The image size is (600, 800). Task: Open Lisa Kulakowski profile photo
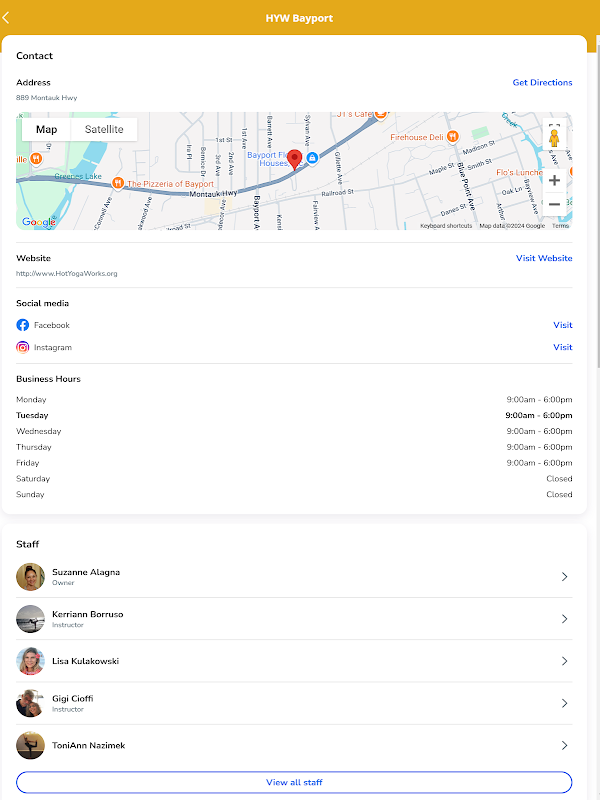coord(31,661)
